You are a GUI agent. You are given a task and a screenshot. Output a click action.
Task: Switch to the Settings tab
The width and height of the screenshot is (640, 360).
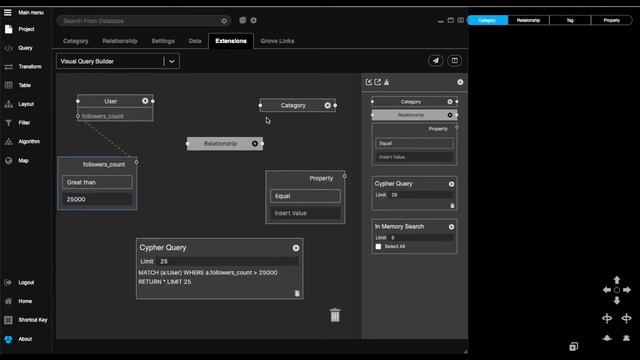[163, 41]
